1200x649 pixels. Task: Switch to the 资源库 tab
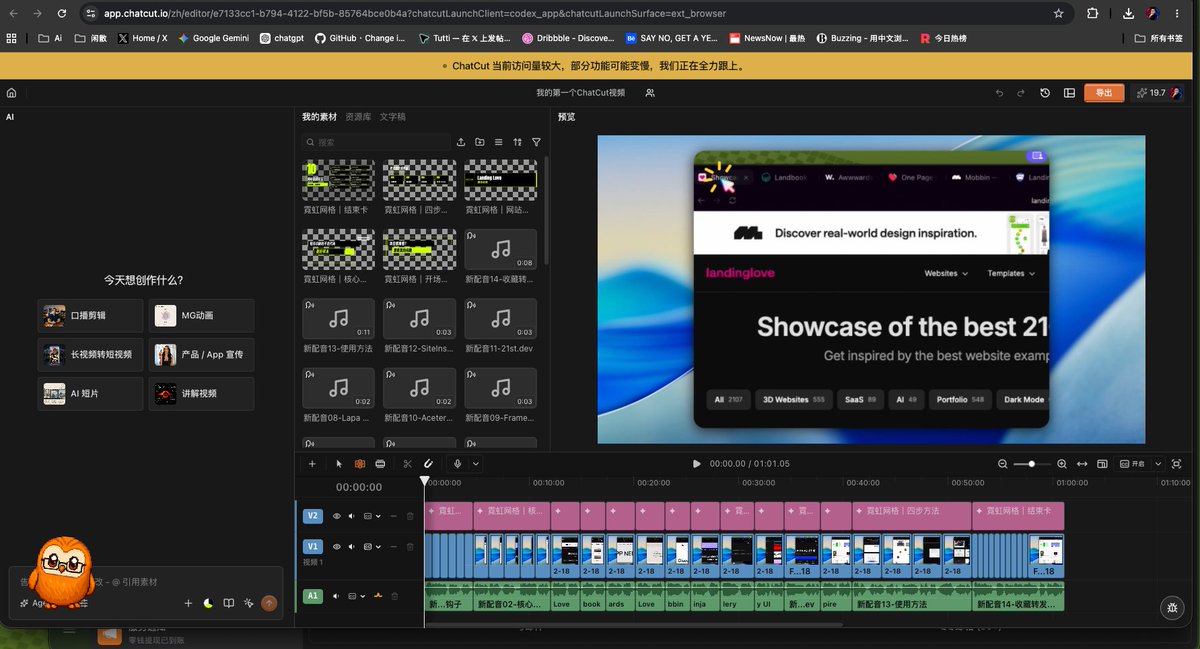click(x=358, y=117)
